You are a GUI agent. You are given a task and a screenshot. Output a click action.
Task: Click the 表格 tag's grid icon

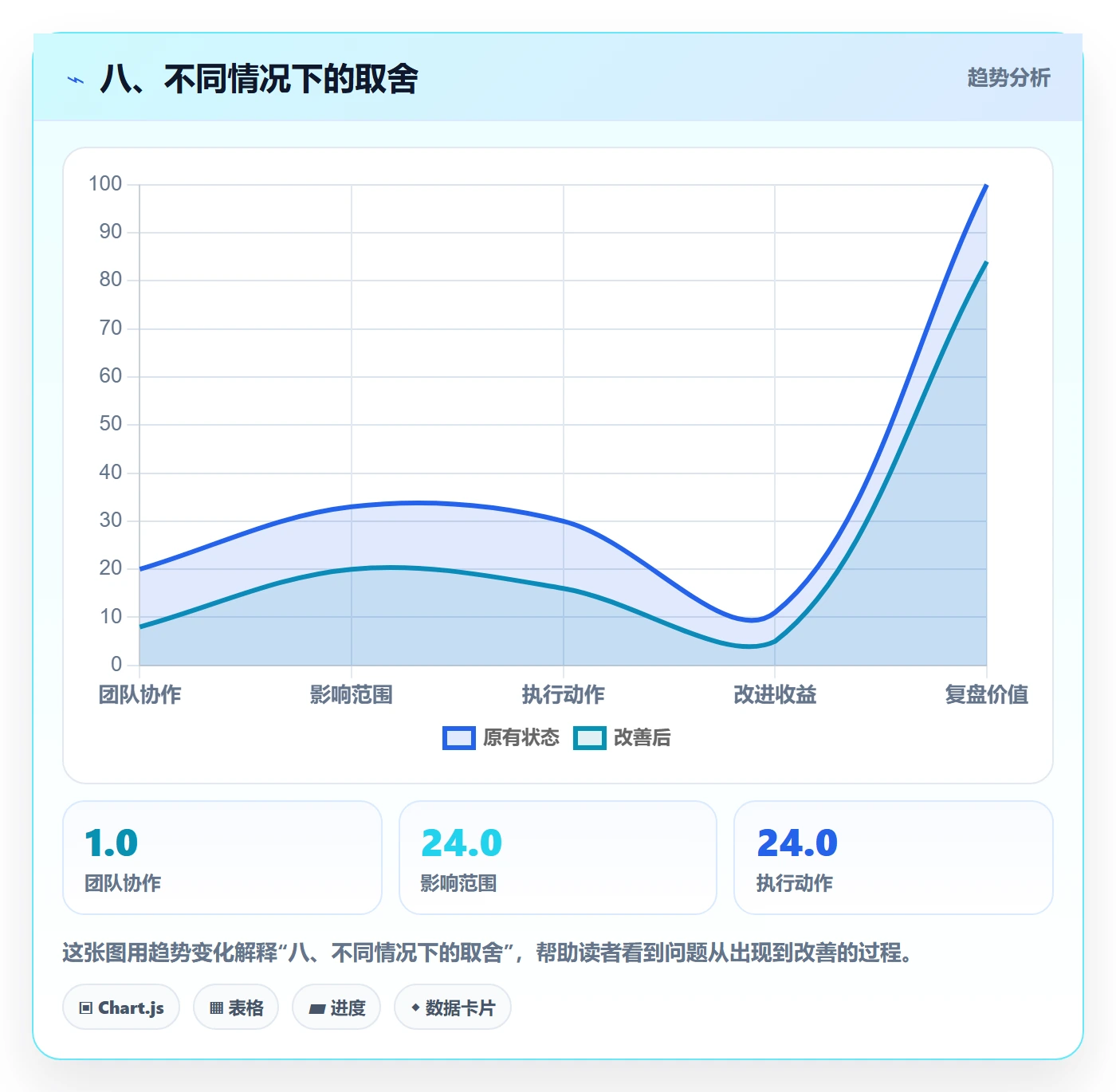[216, 1008]
